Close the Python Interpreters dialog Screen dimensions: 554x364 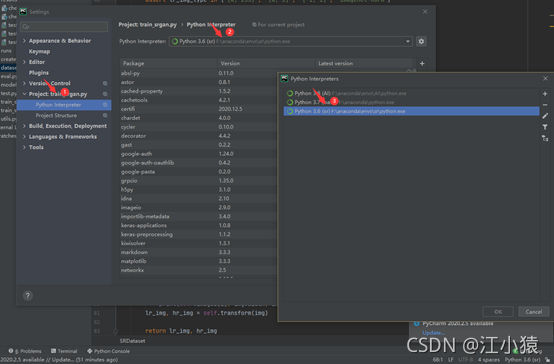pyautogui.click(x=545, y=78)
